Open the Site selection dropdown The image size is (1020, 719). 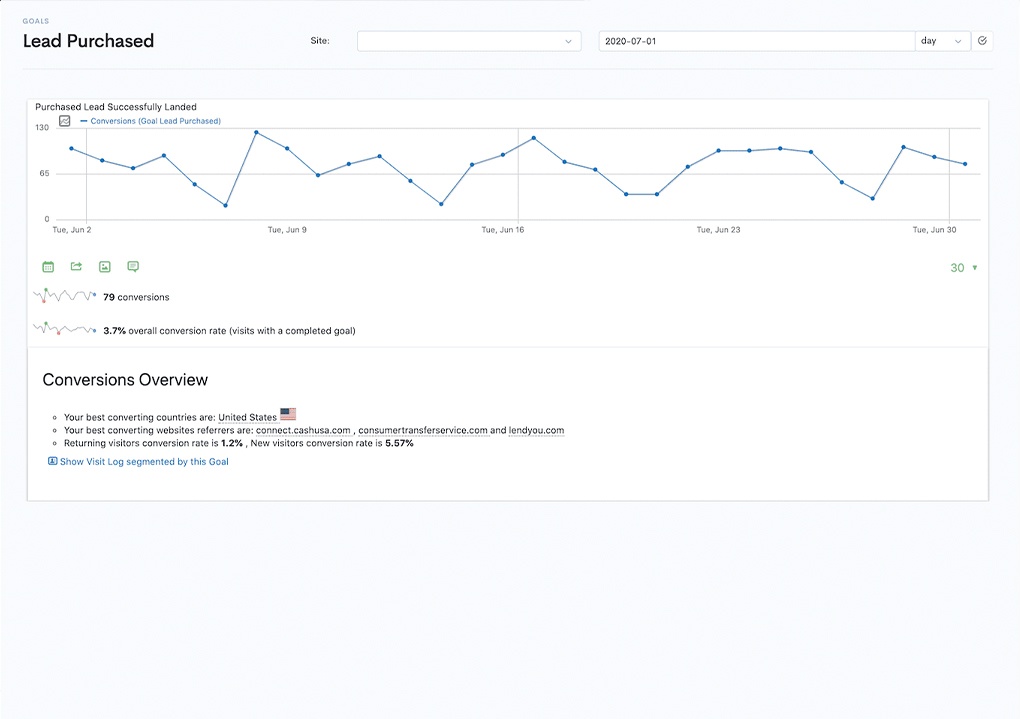pos(468,41)
